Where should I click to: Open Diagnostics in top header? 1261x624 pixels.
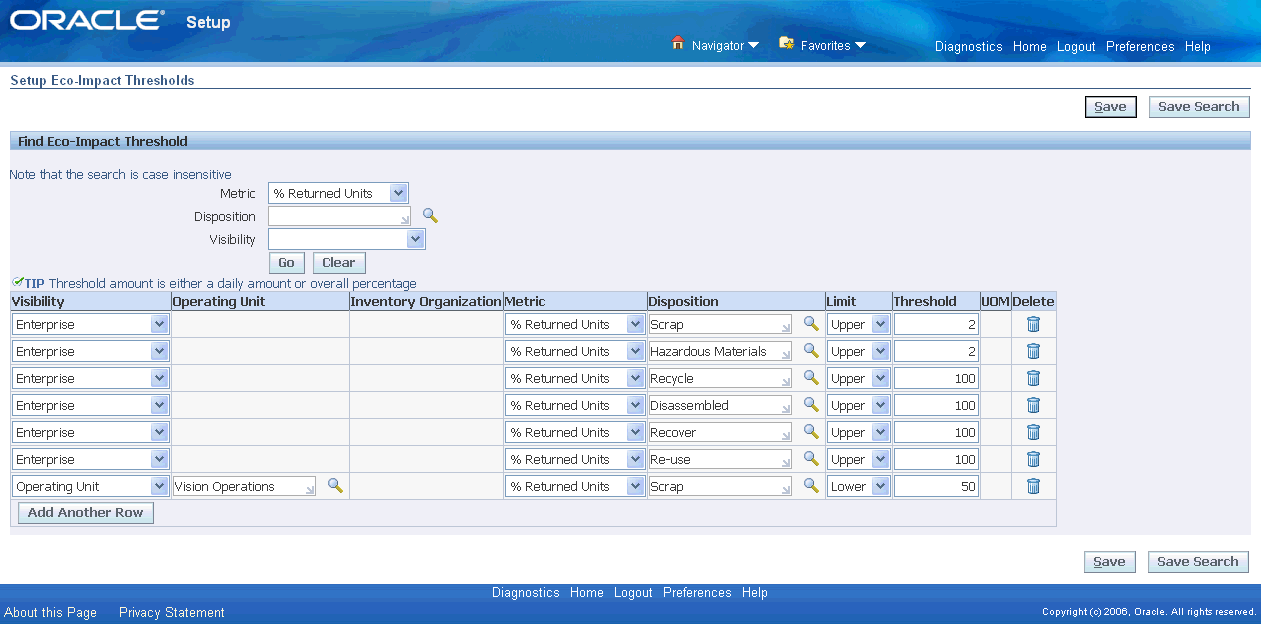(968, 47)
